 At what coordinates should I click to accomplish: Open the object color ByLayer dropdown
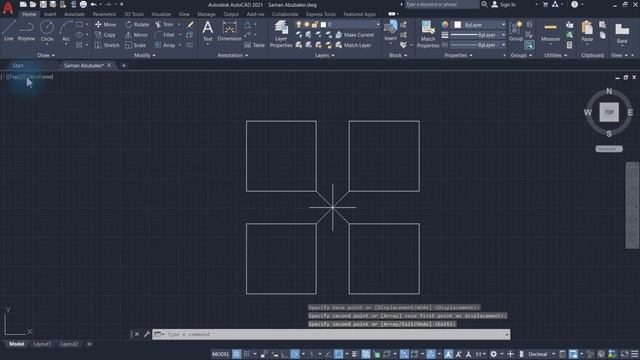503,25
